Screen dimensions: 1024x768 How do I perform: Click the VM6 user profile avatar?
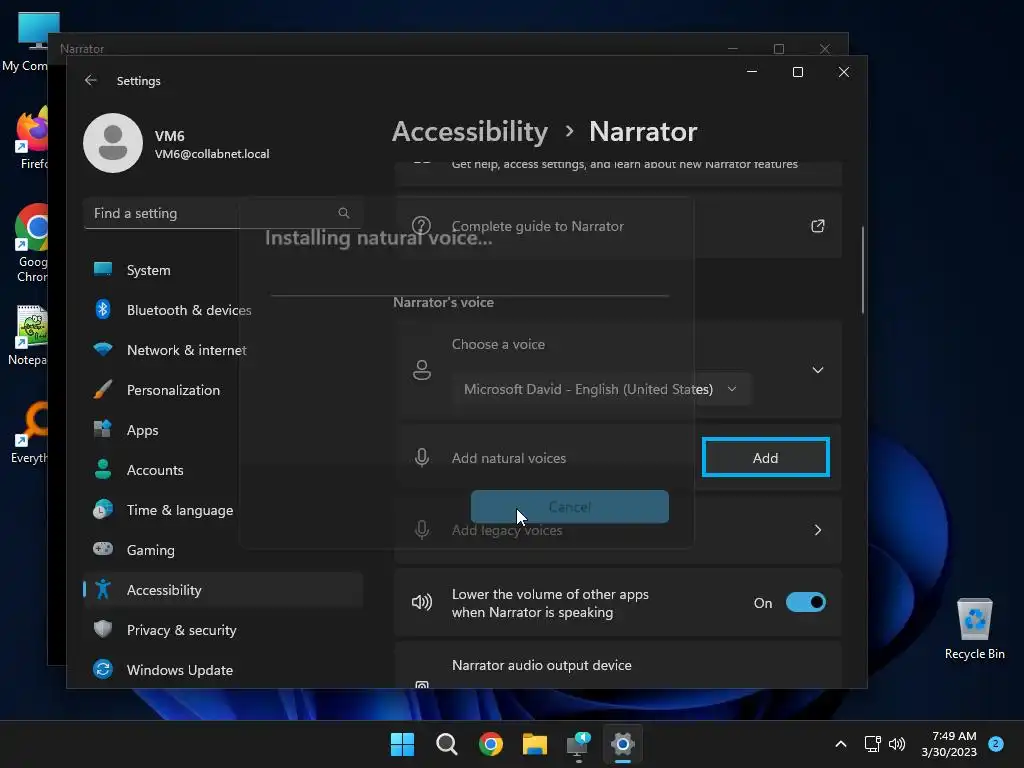113,143
